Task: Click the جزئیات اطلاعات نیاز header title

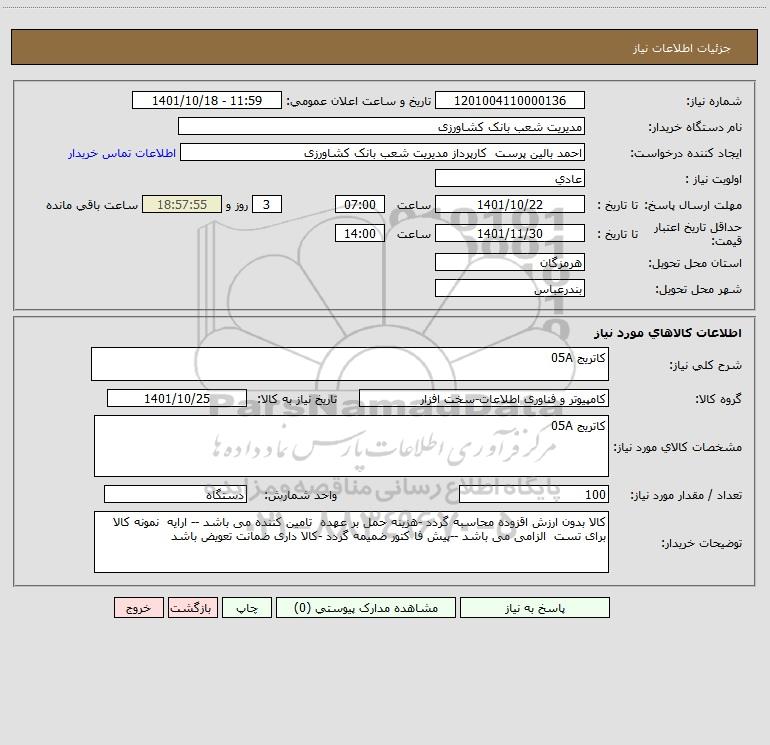Action: click(x=682, y=48)
